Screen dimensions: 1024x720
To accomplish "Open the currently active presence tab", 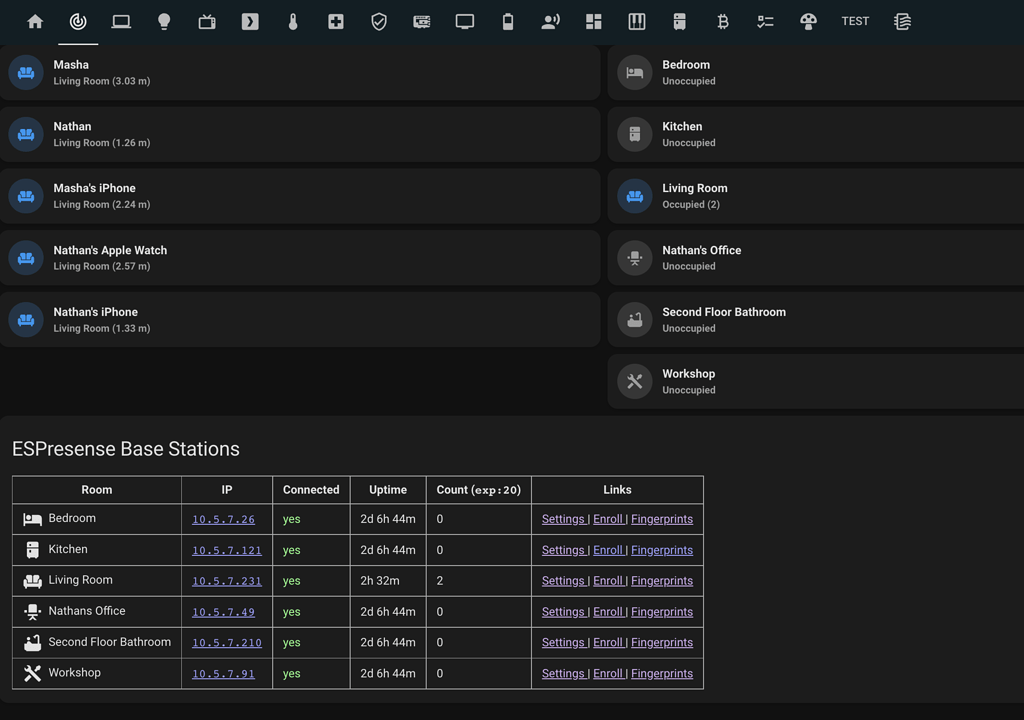I will pos(78,21).
